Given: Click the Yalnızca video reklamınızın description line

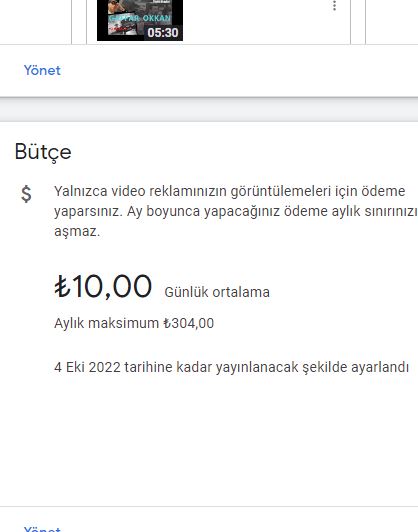Looking at the screenshot, I should coord(230,191).
